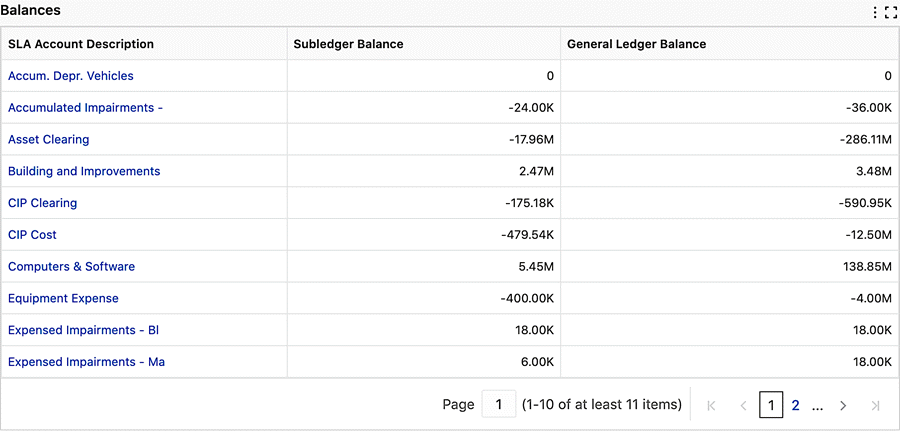This screenshot has height=431, width=900.
Task: Open Building and Improvements account link
Action: coord(84,171)
